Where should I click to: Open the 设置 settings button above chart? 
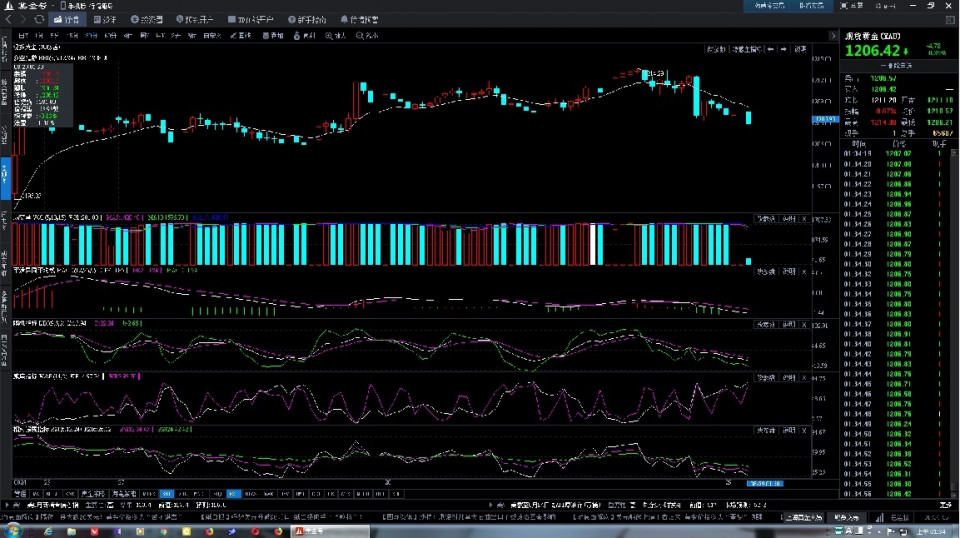(800, 48)
